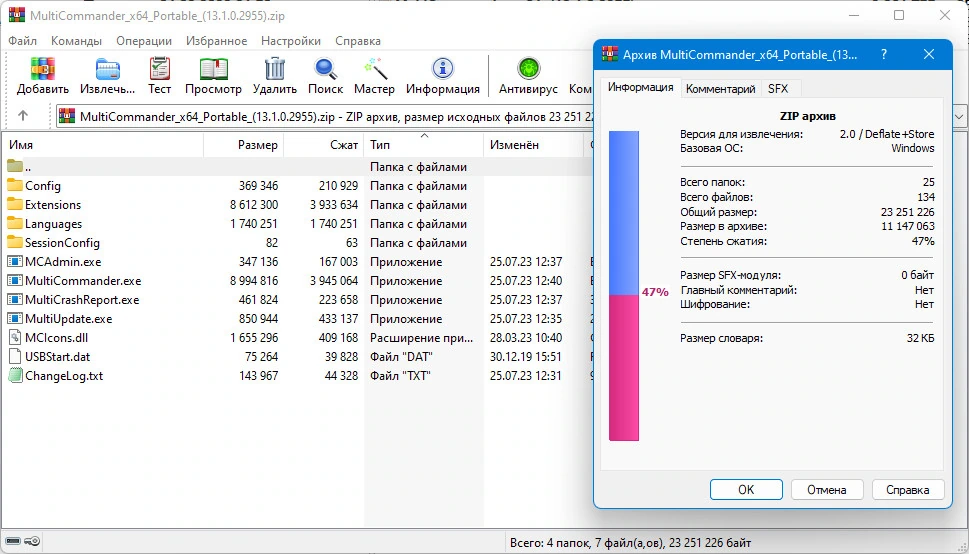Click the parent folder ".." icon
Image resolution: width=969 pixels, height=554 pixels.
(x=15, y=166)
